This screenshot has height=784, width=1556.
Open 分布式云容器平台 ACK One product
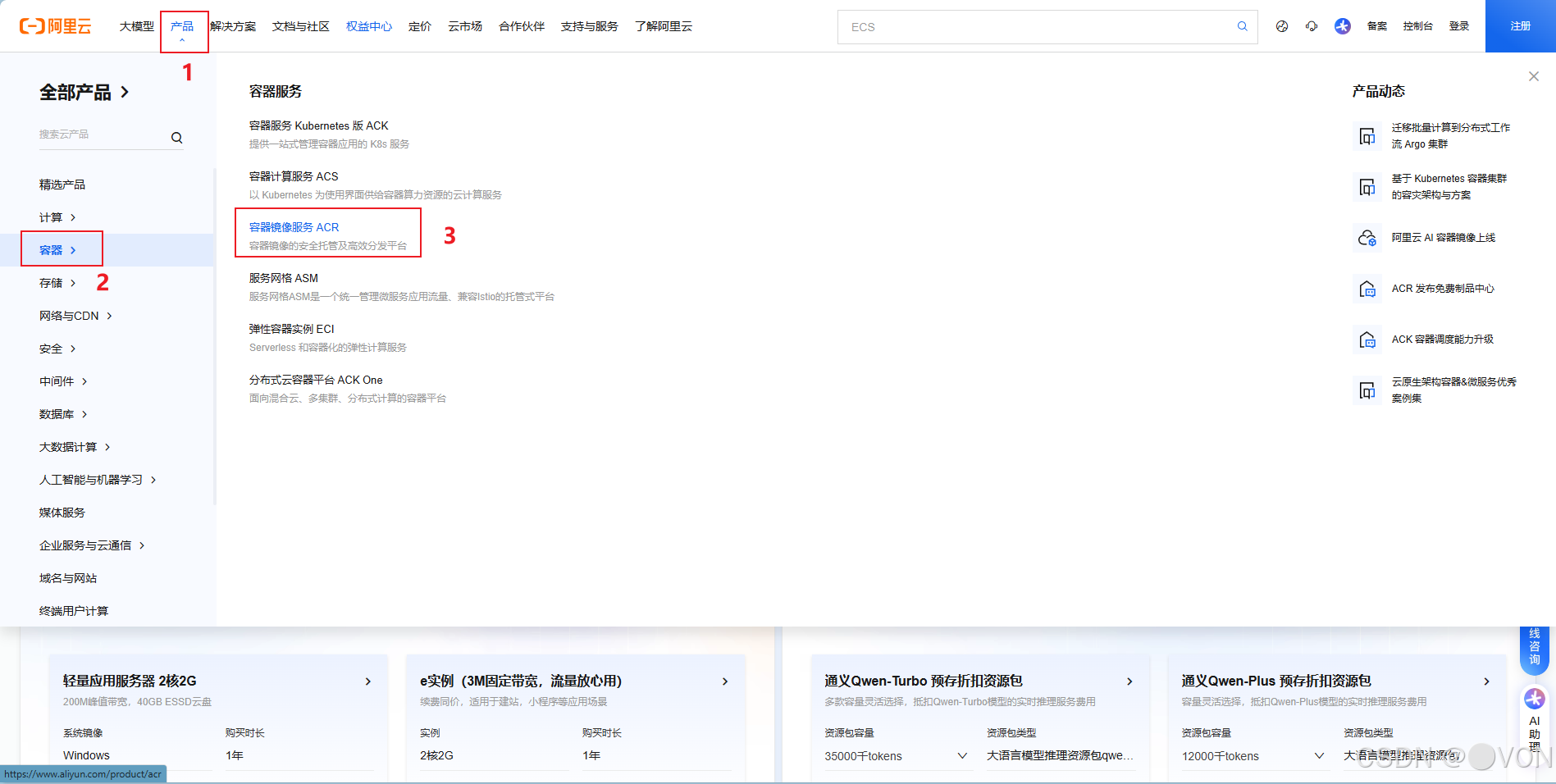[x=316, y=380]
